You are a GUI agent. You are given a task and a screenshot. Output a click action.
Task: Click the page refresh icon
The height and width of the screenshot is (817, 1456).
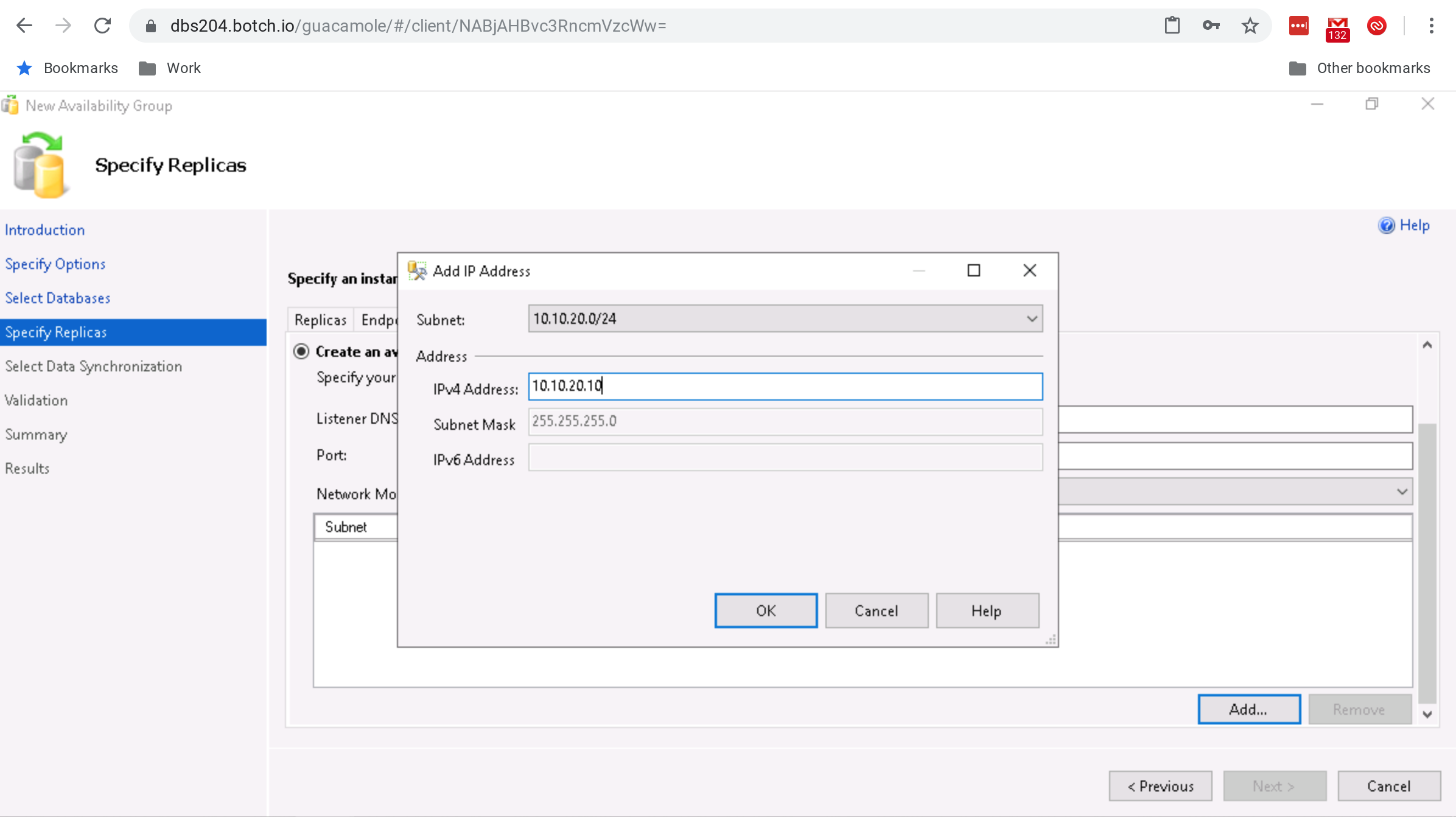(103, 25)
